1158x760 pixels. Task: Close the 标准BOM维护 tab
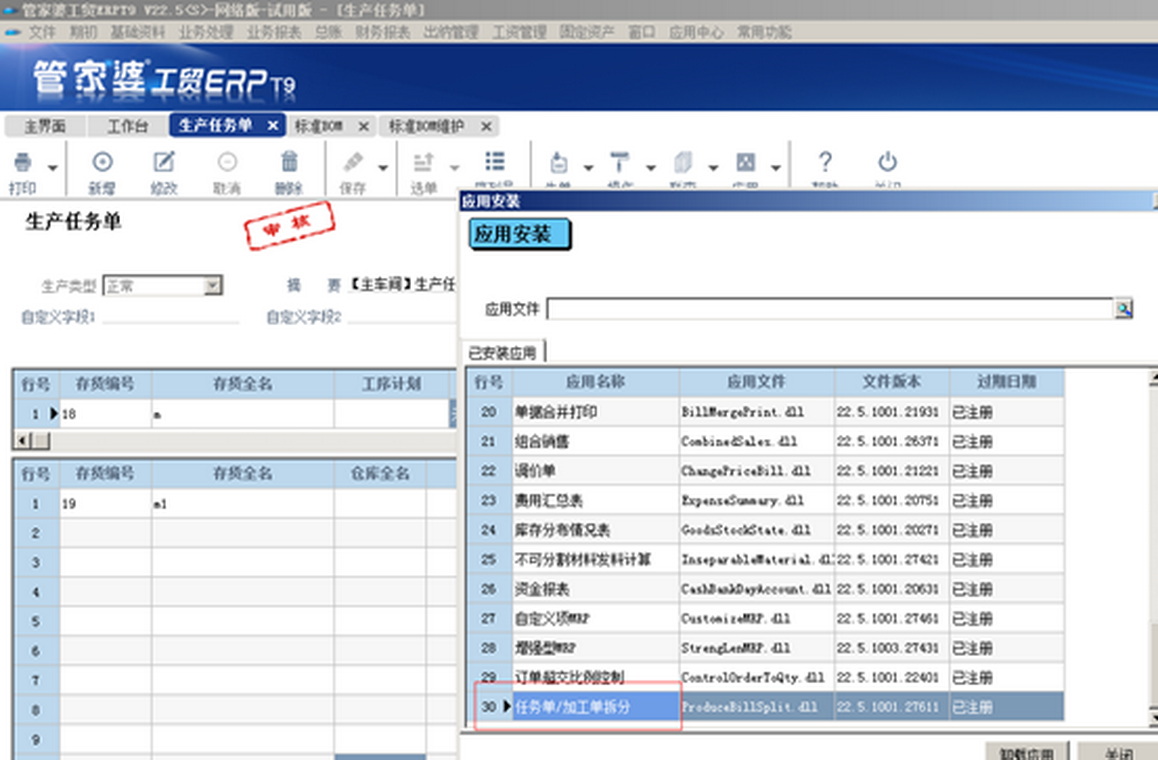coord(486,126)
